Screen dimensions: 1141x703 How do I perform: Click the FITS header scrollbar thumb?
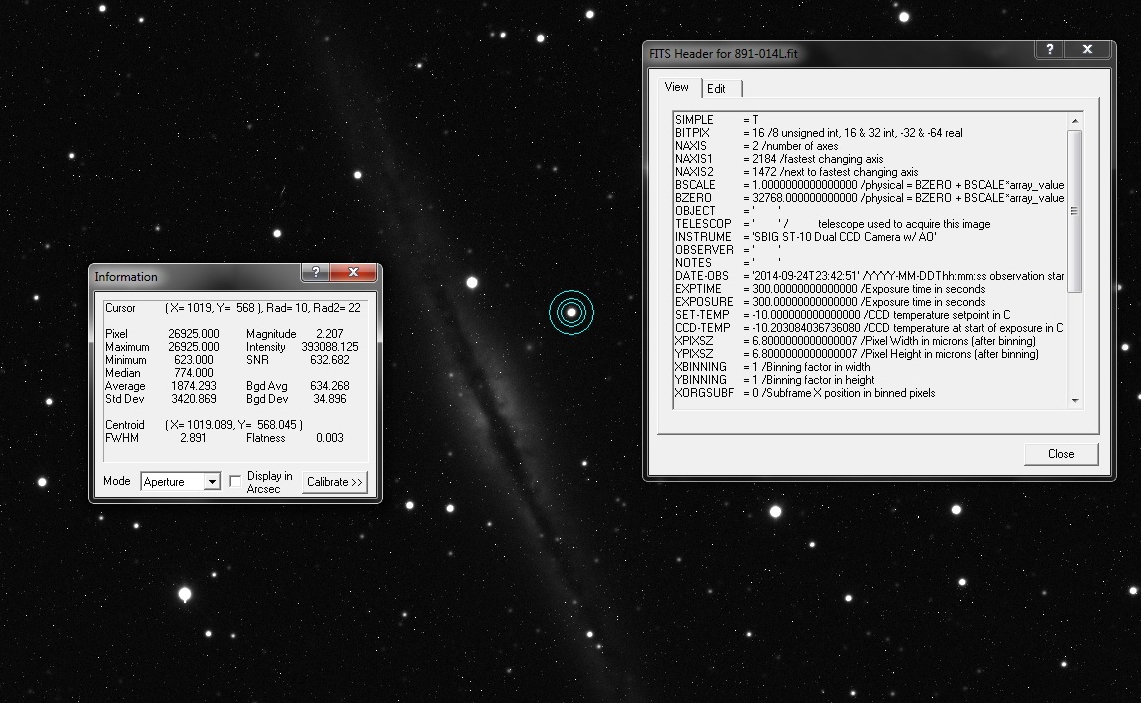pos(1075,211)
